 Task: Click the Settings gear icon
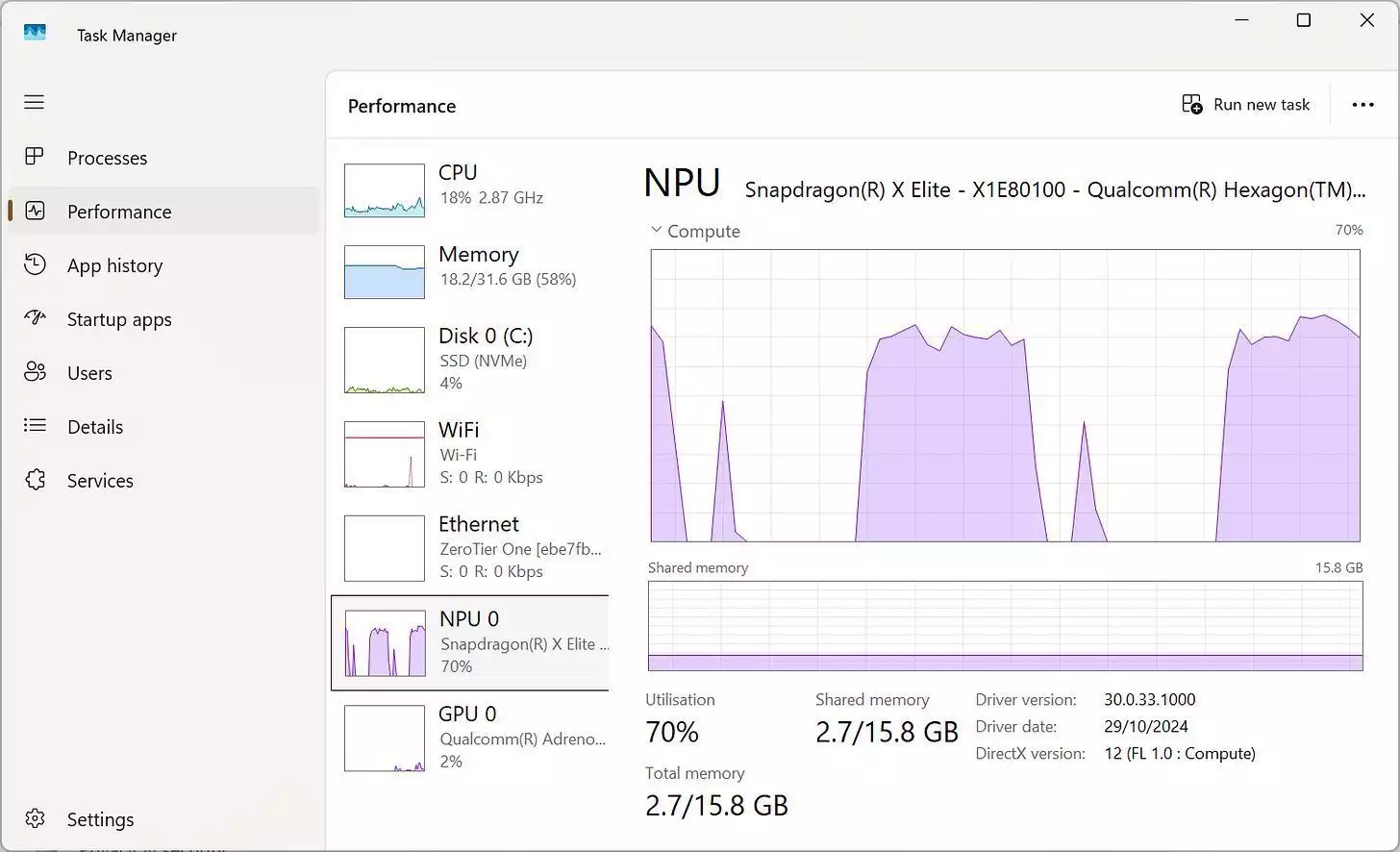coord(35,818)
